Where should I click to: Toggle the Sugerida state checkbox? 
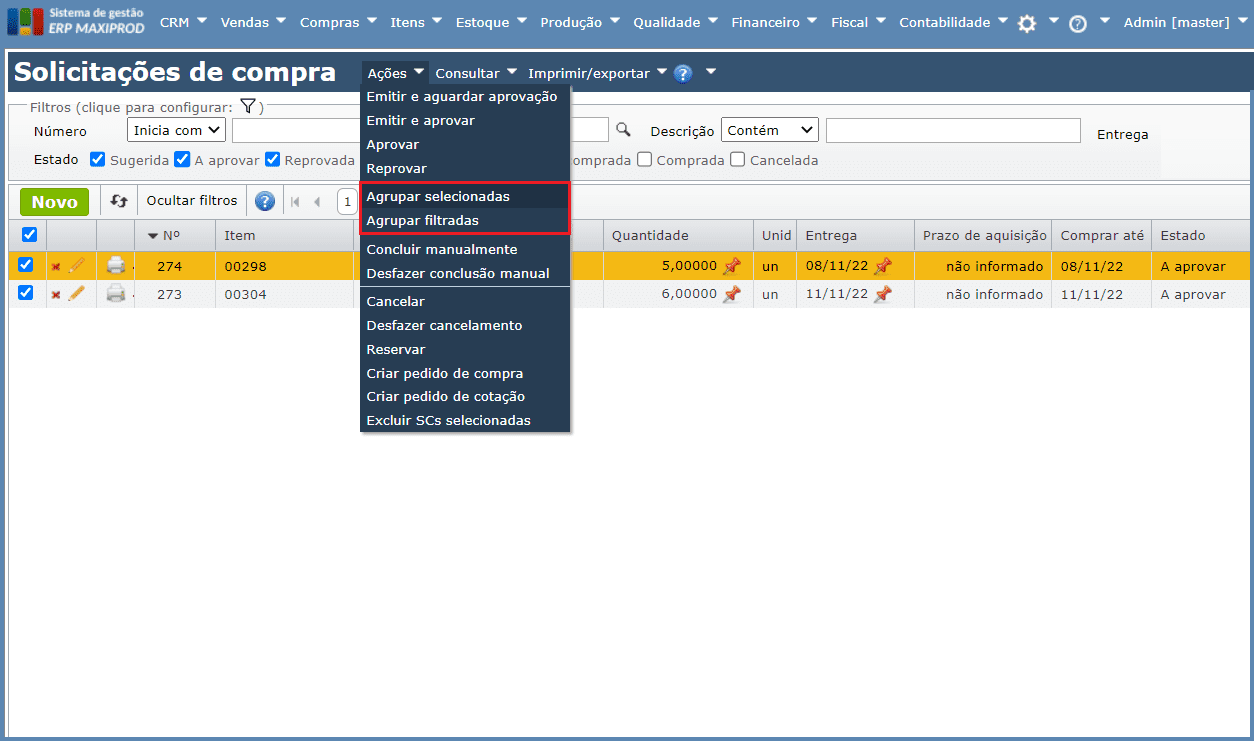pyautogui.click(x=98, y=159)
